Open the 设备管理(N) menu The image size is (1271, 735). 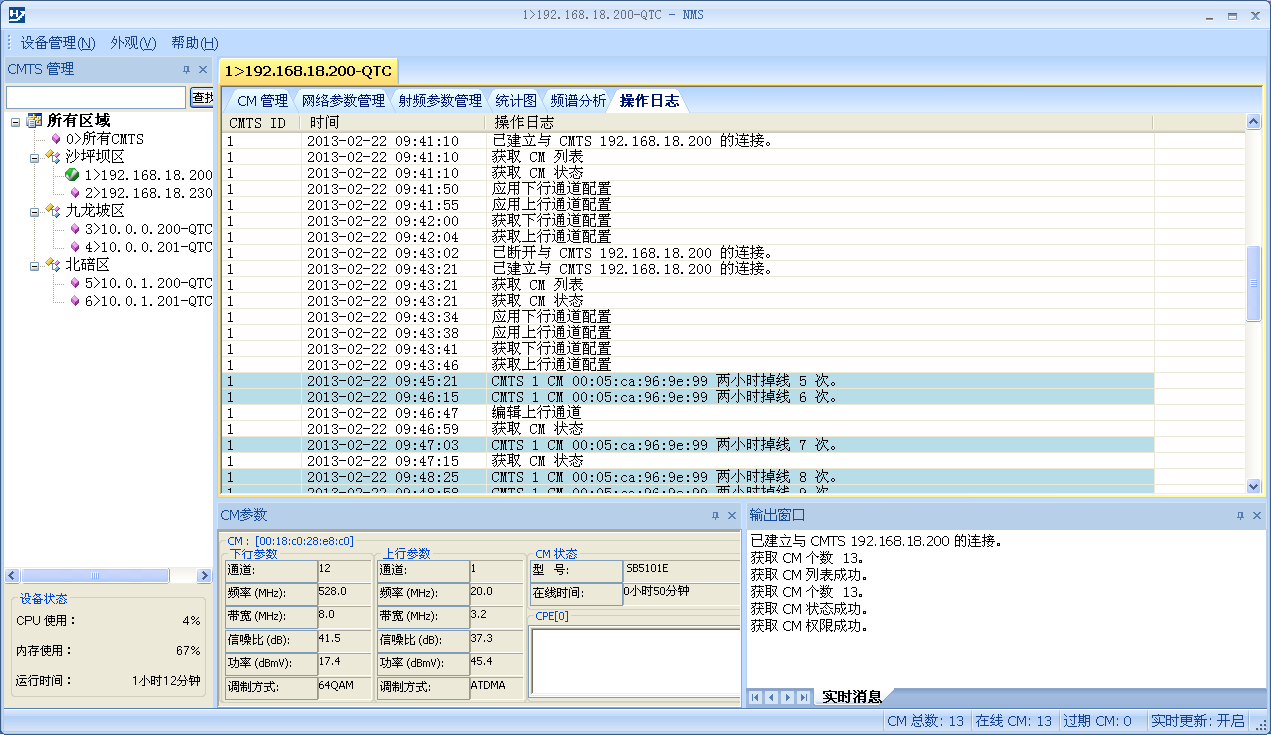click(x=58, y=43)
